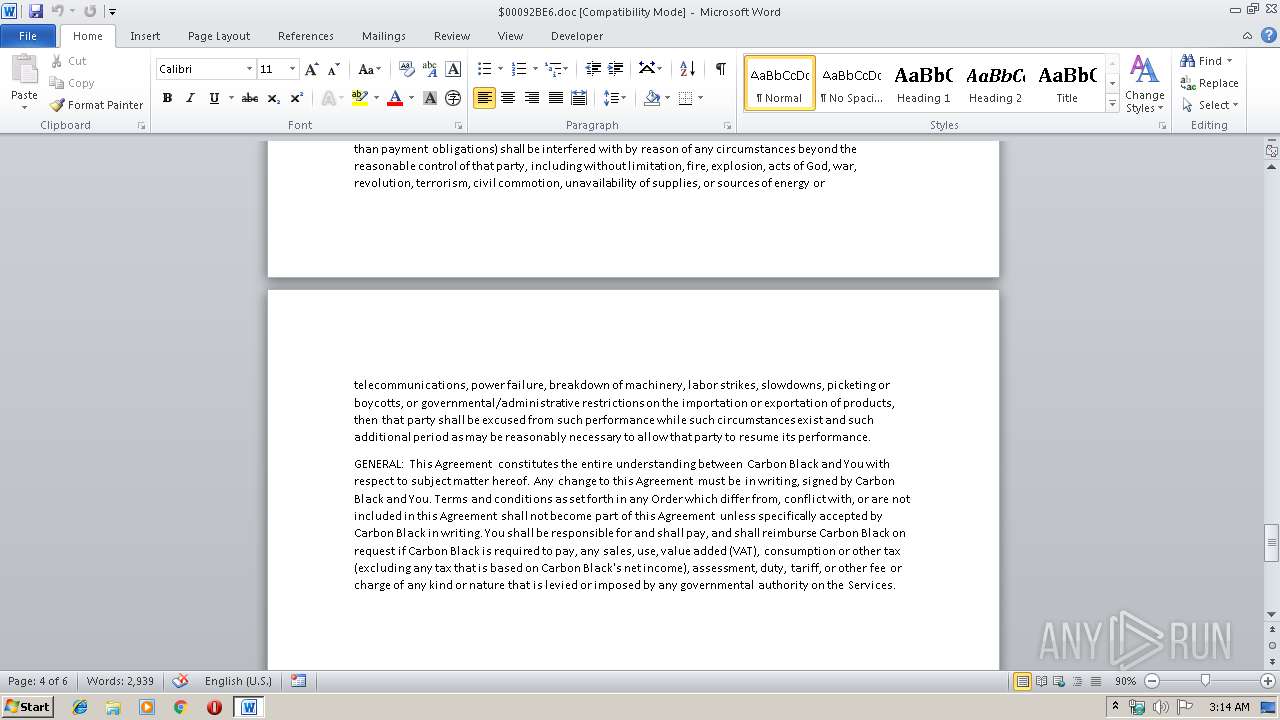Click the Zoom Out minus icon
The height and width of the screenshot is (720, 1280).
[x=1151, y=681]
